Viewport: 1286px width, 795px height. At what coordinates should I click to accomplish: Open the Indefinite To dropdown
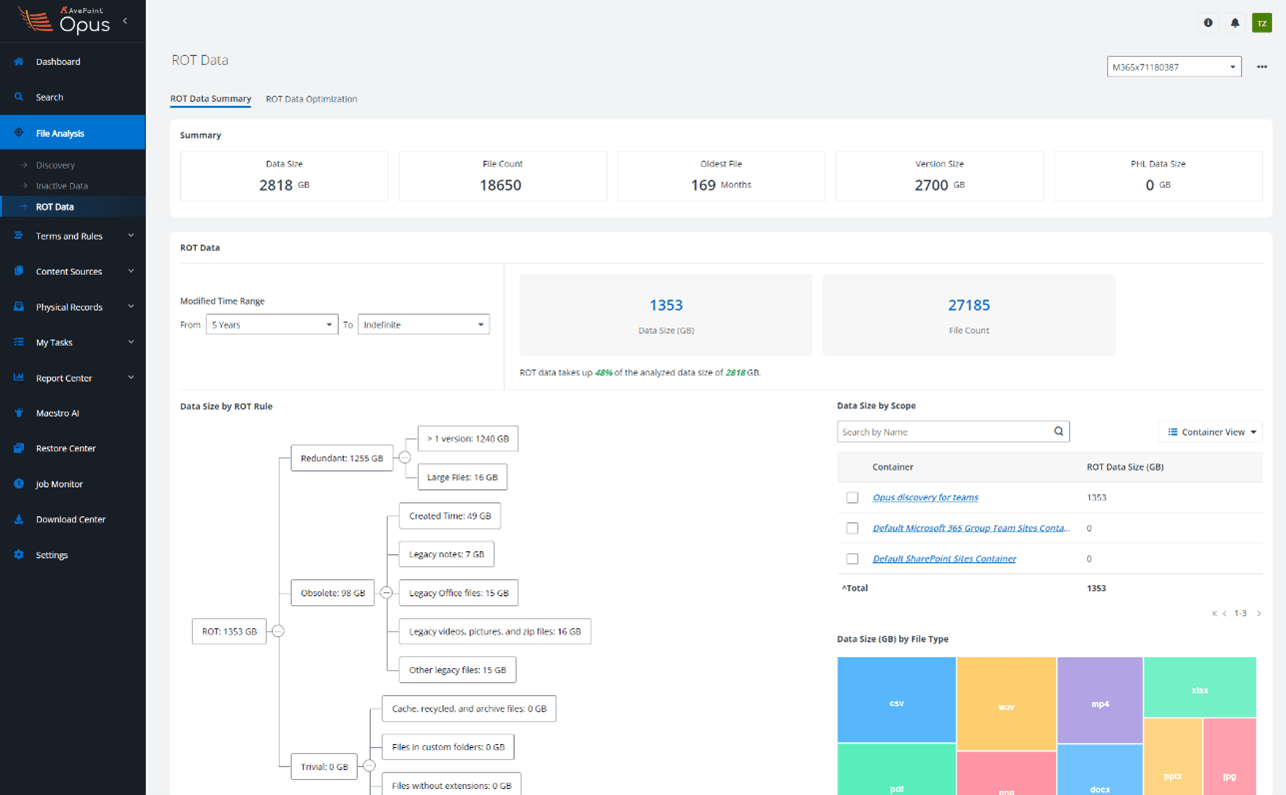tap(423, 324)
